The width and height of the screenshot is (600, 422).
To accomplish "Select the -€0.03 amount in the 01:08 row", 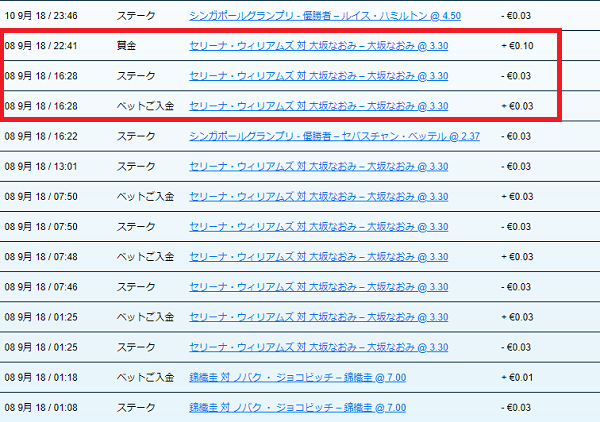I will pyautogui.click(x=516, y=407).
